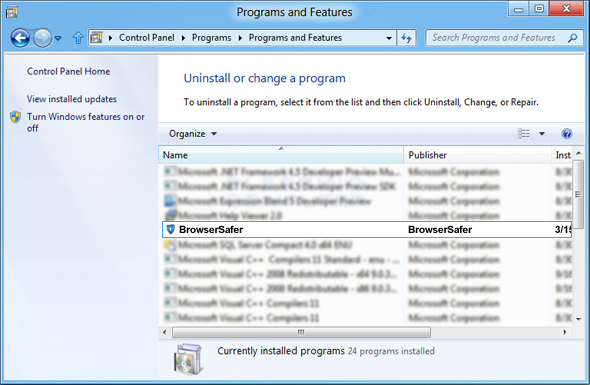Open the Help button
590x385 pixels.
(x=567, y=134)
